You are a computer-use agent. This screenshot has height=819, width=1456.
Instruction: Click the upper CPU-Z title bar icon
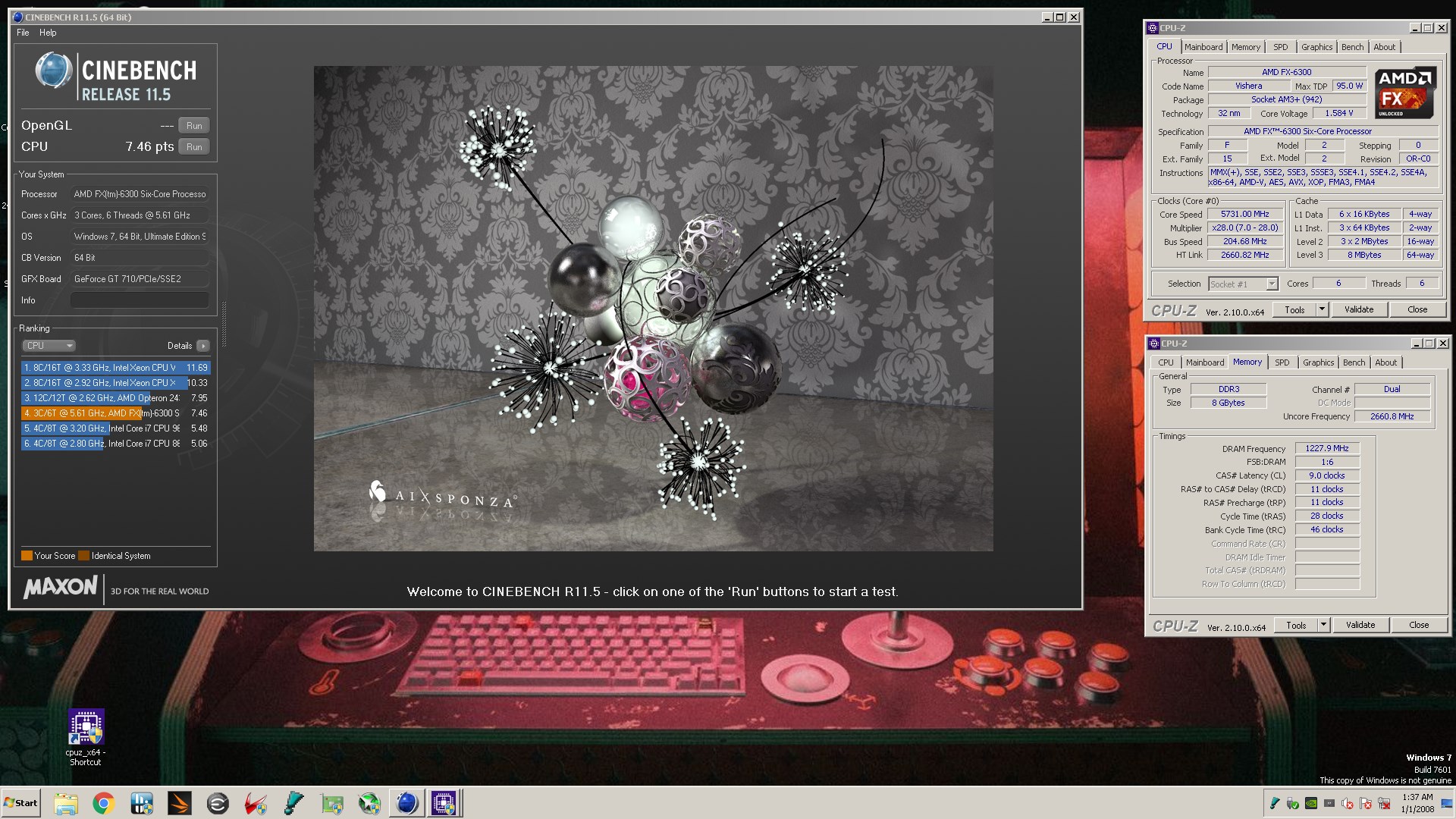pyautogui.click(x=1153, y=28)
